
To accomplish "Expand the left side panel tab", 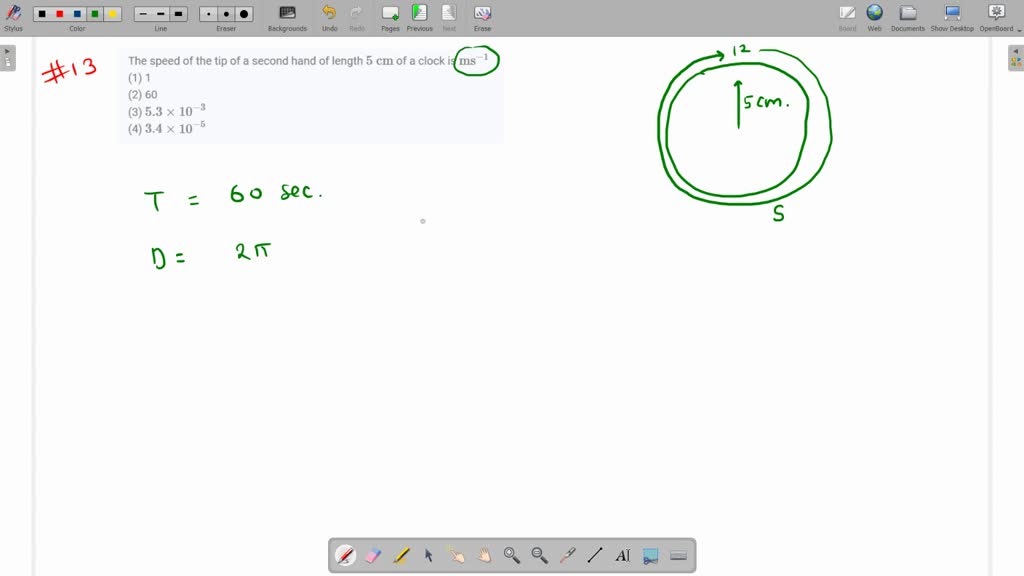I will pyautogui.click(x=8, y=58).
